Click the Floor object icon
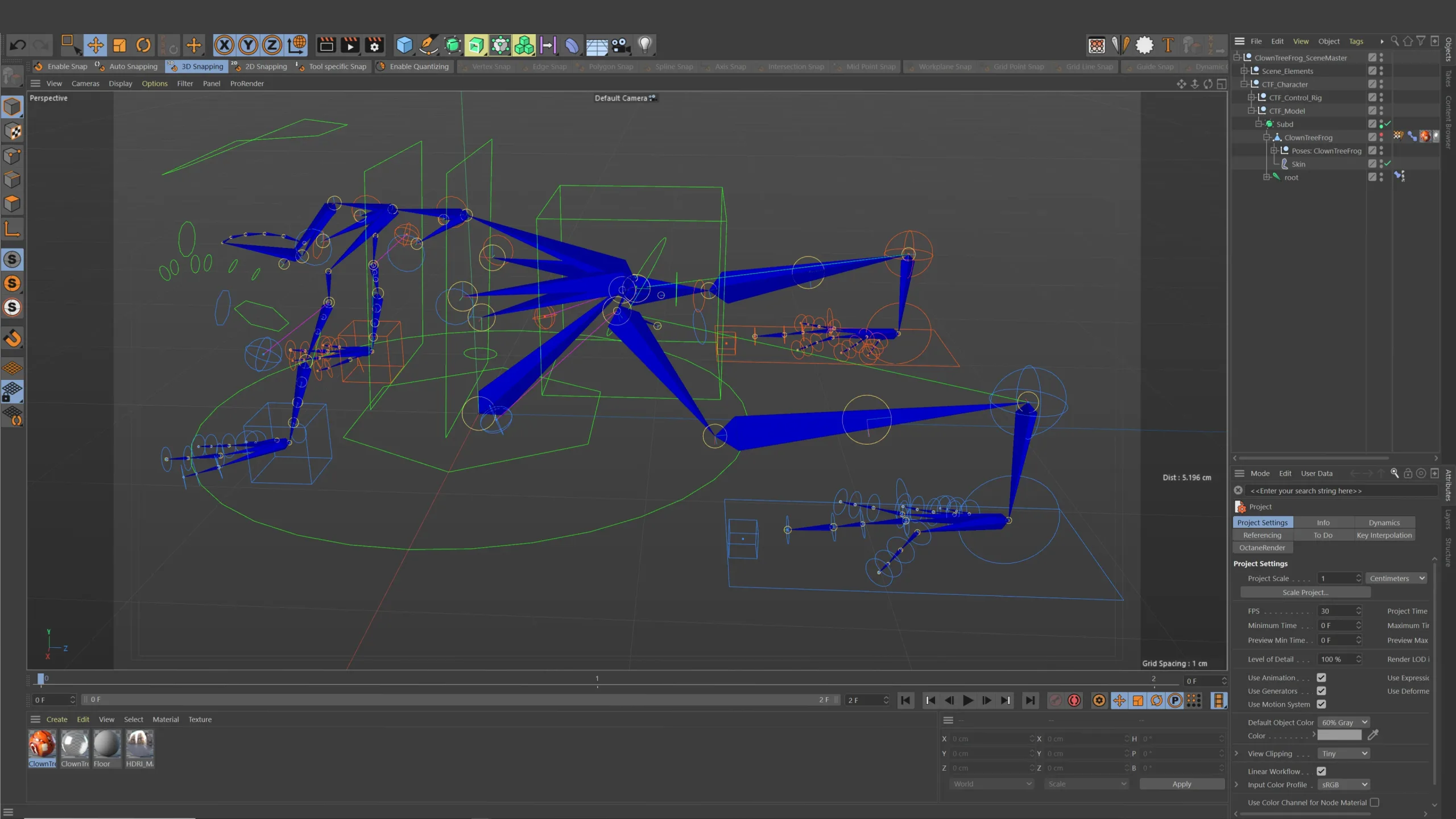This screenshot has height=819, width=1456. (597, 45)
